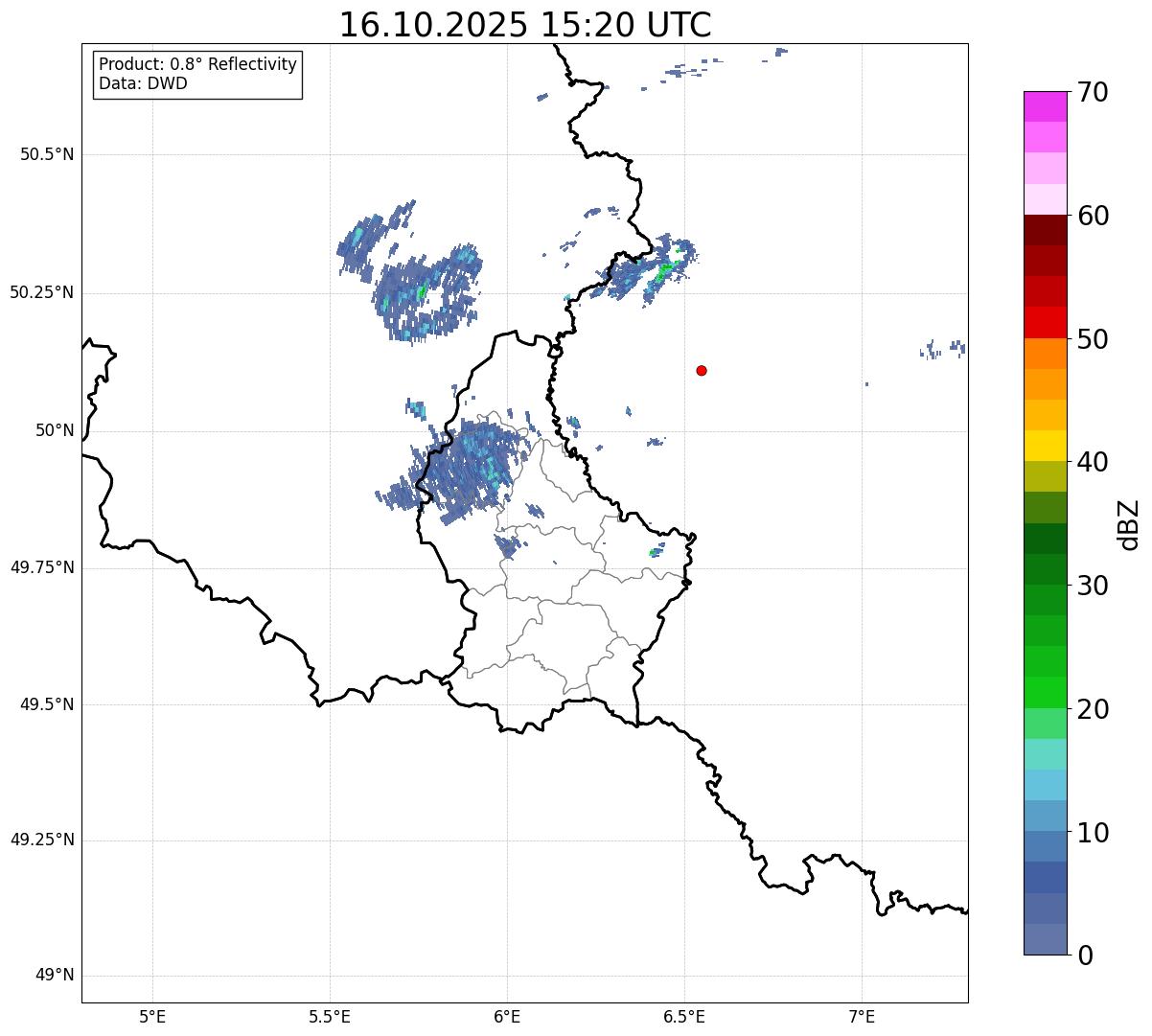Pick the cyan colorbar segment above 10
This screenshot has height=1036, width=1152.
[x=1045, y=785]
